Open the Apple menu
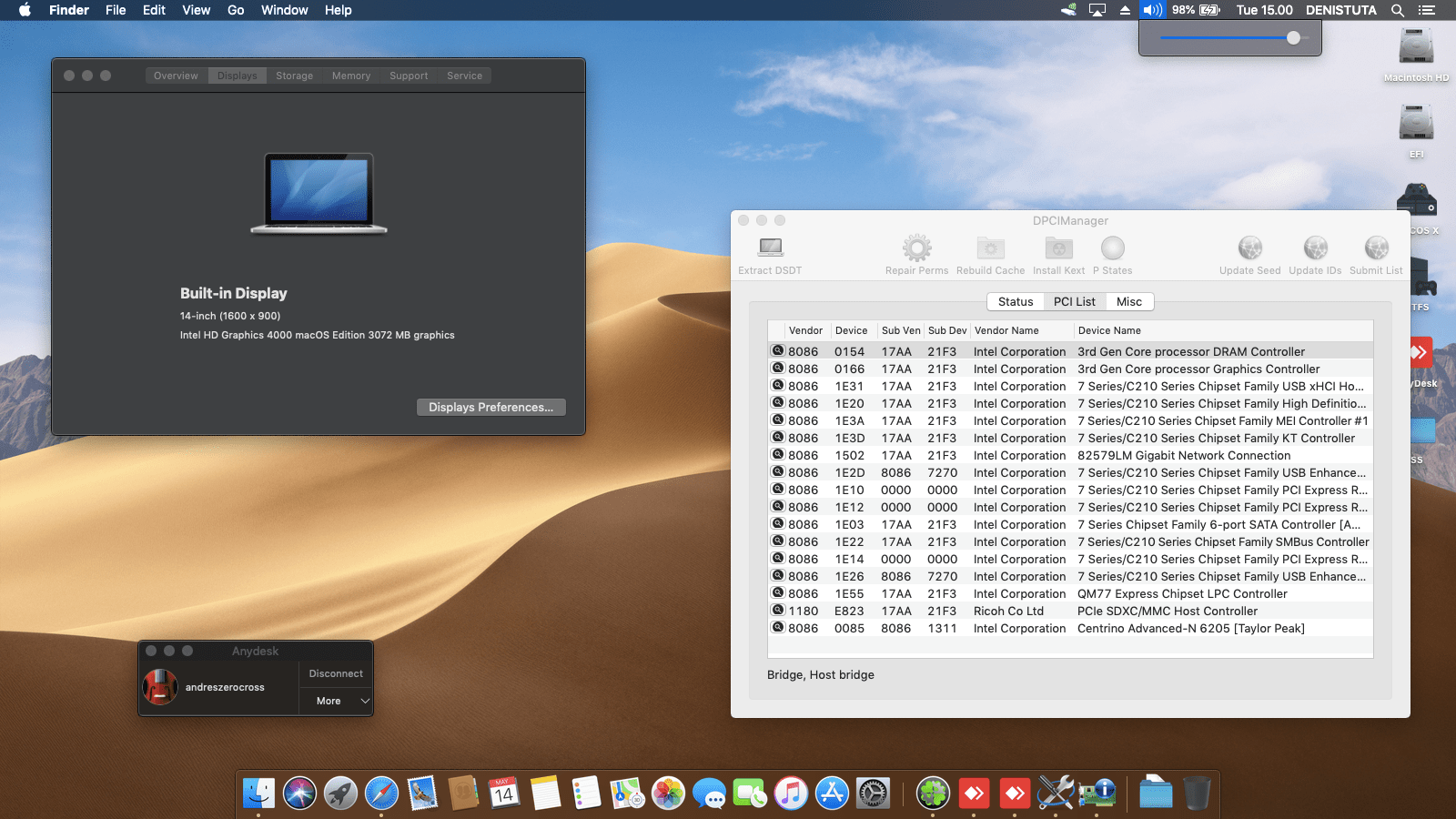This screenshot has width=1456, height=819. coord(25,10)
